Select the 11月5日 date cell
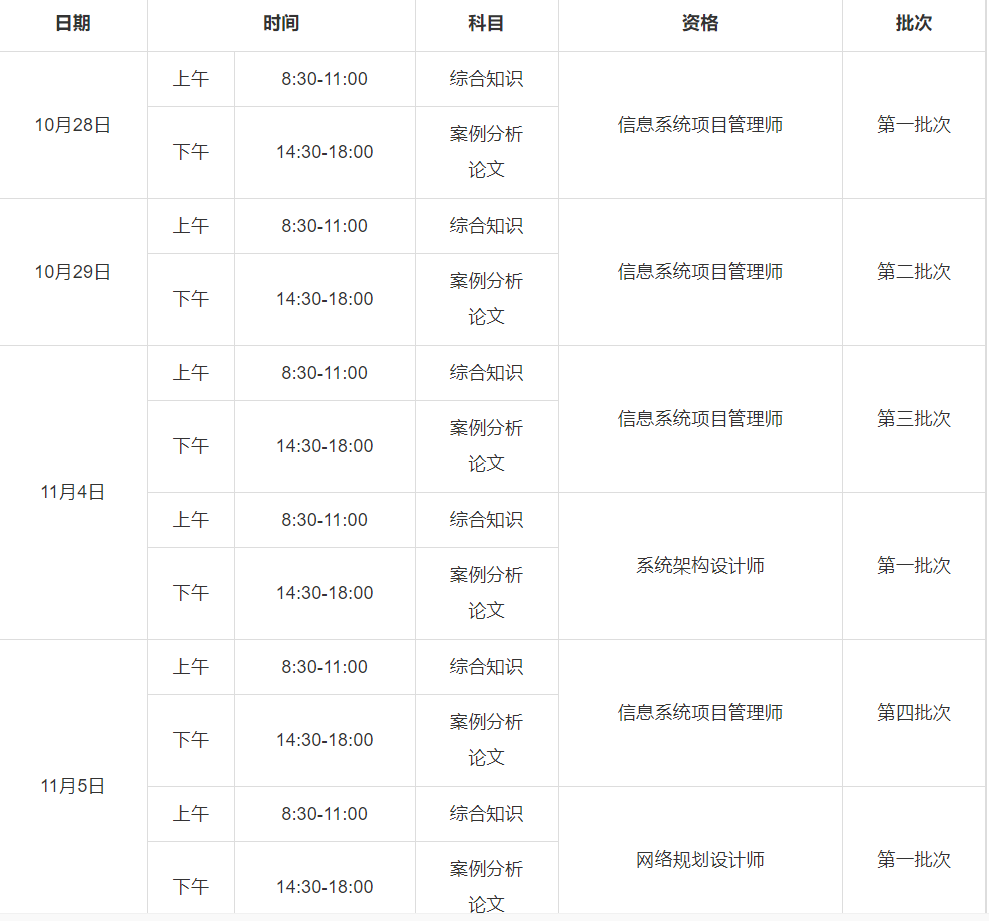 tap(73, 786)
